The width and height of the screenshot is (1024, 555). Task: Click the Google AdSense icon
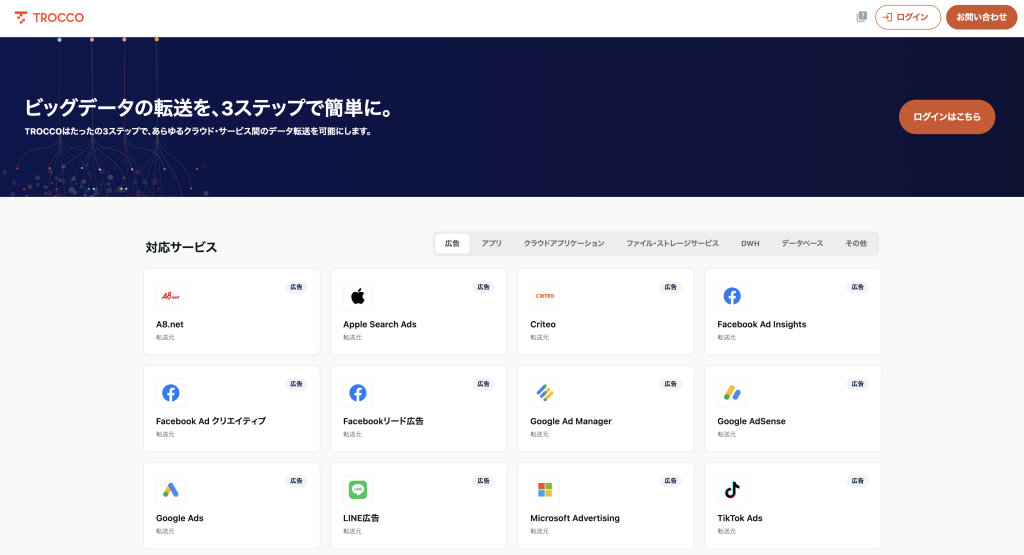[732, 393]
